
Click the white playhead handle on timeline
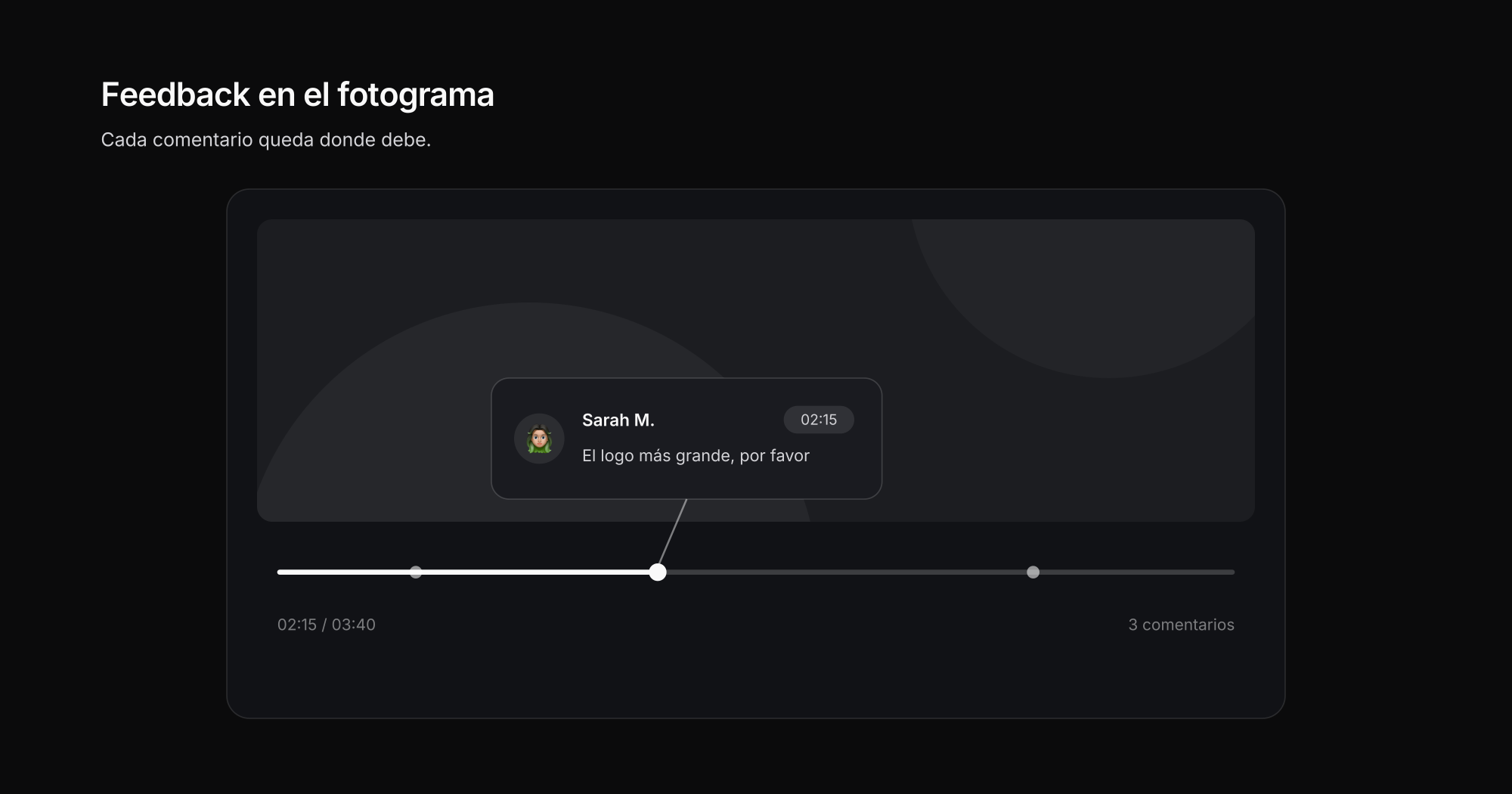pyautogui.click(x=658, y=572)
